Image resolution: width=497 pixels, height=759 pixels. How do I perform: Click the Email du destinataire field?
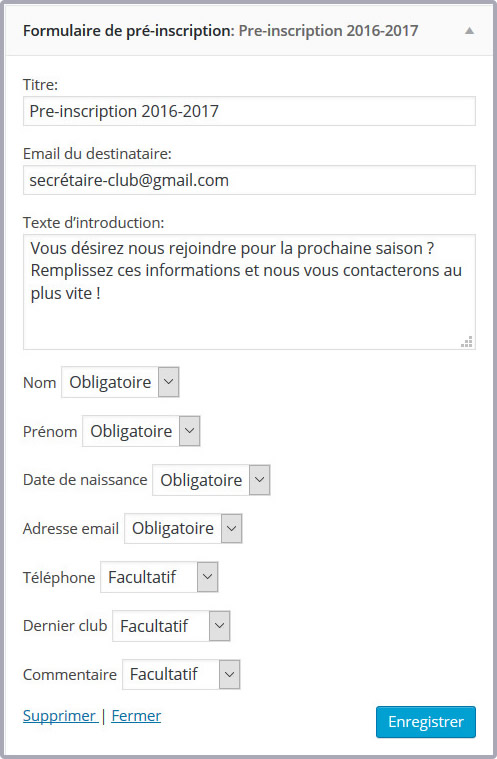point(249,180)
